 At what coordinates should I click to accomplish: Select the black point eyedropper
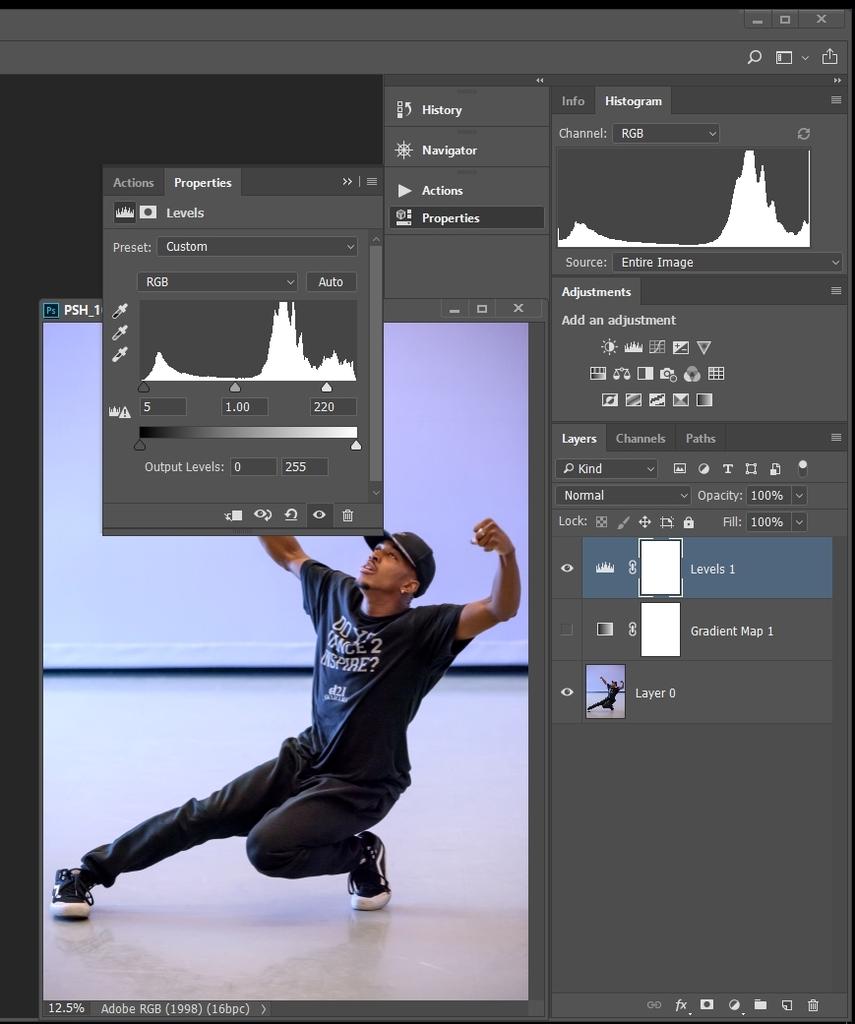point(120,311)
